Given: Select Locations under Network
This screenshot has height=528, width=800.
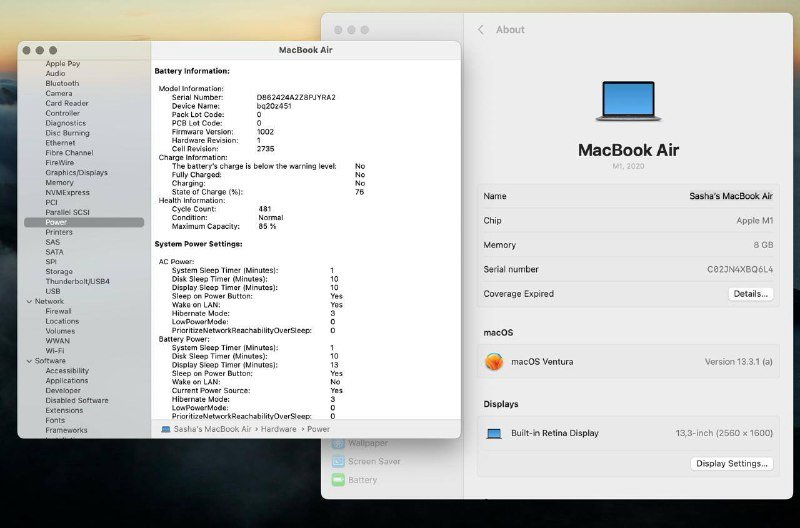Looking at the screenshot, I should 62,321.
